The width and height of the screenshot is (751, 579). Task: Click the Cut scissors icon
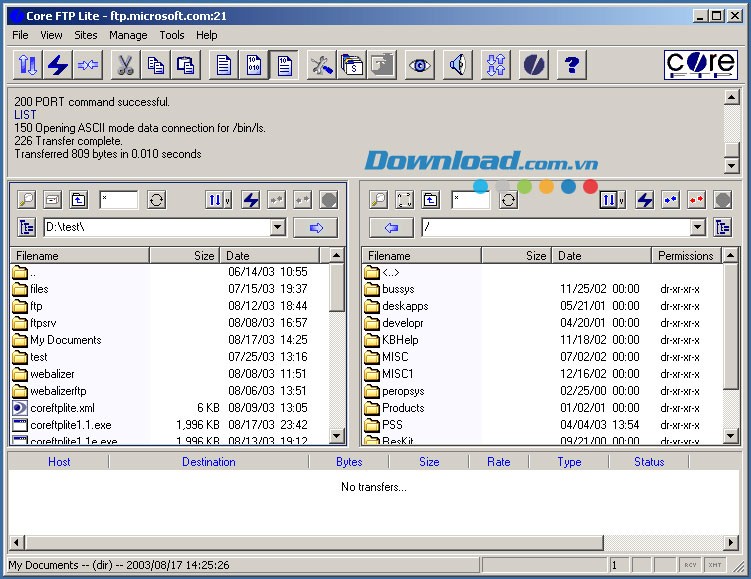pyautogui.click(x=125, y=65)
